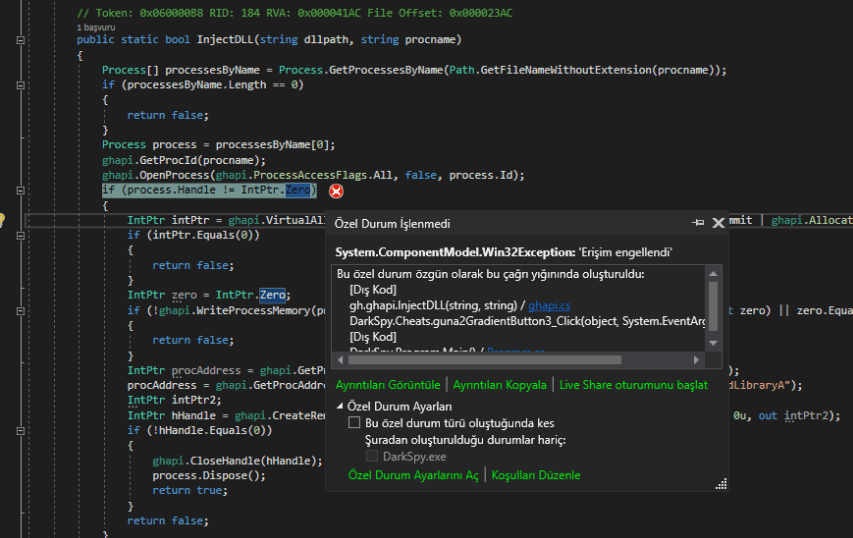Open Özel Durum Ayarlarını Aç

413,475
